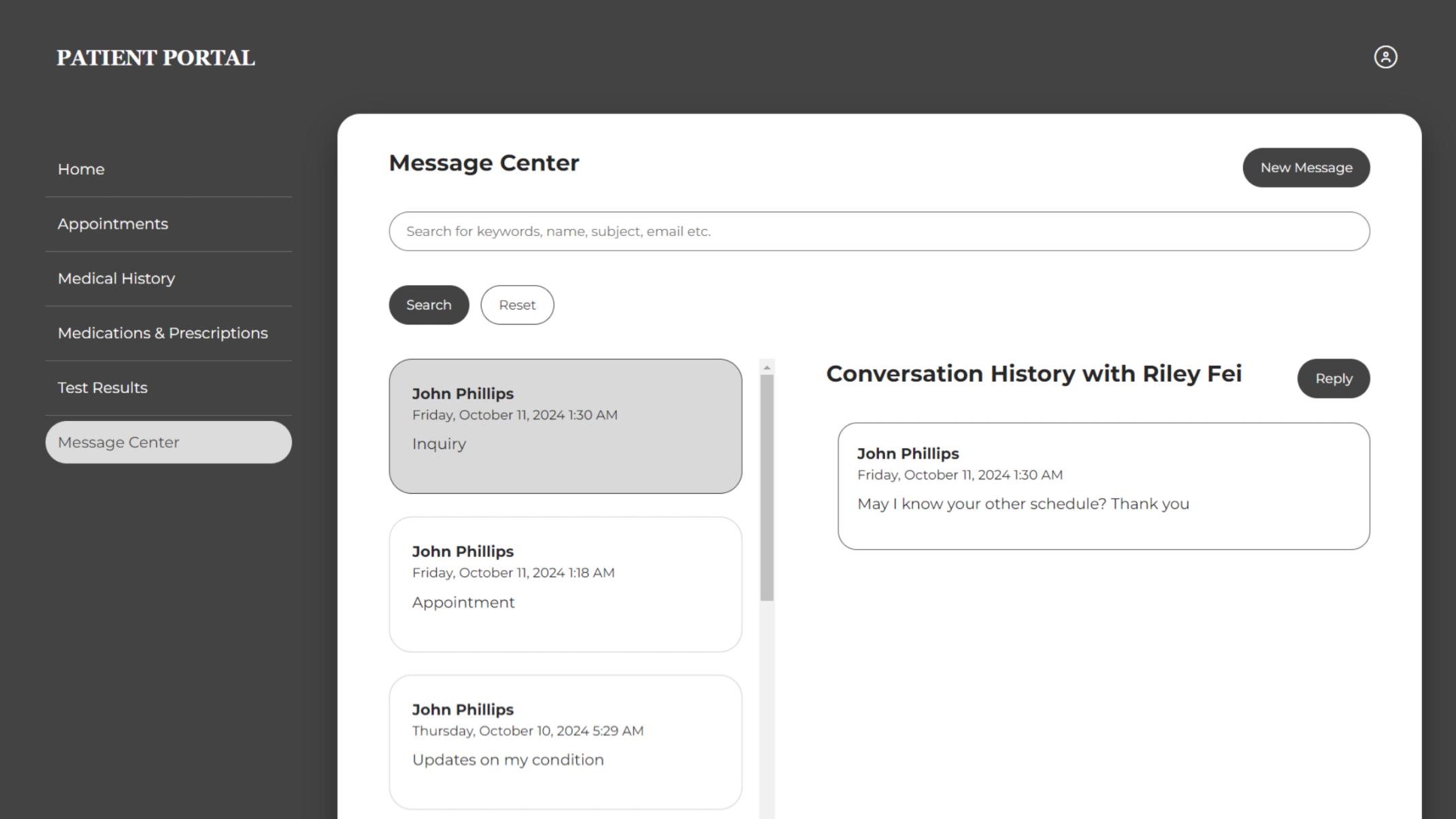
Task: Open Medications & Prescriptions page
Action: (x=162, y=333)
